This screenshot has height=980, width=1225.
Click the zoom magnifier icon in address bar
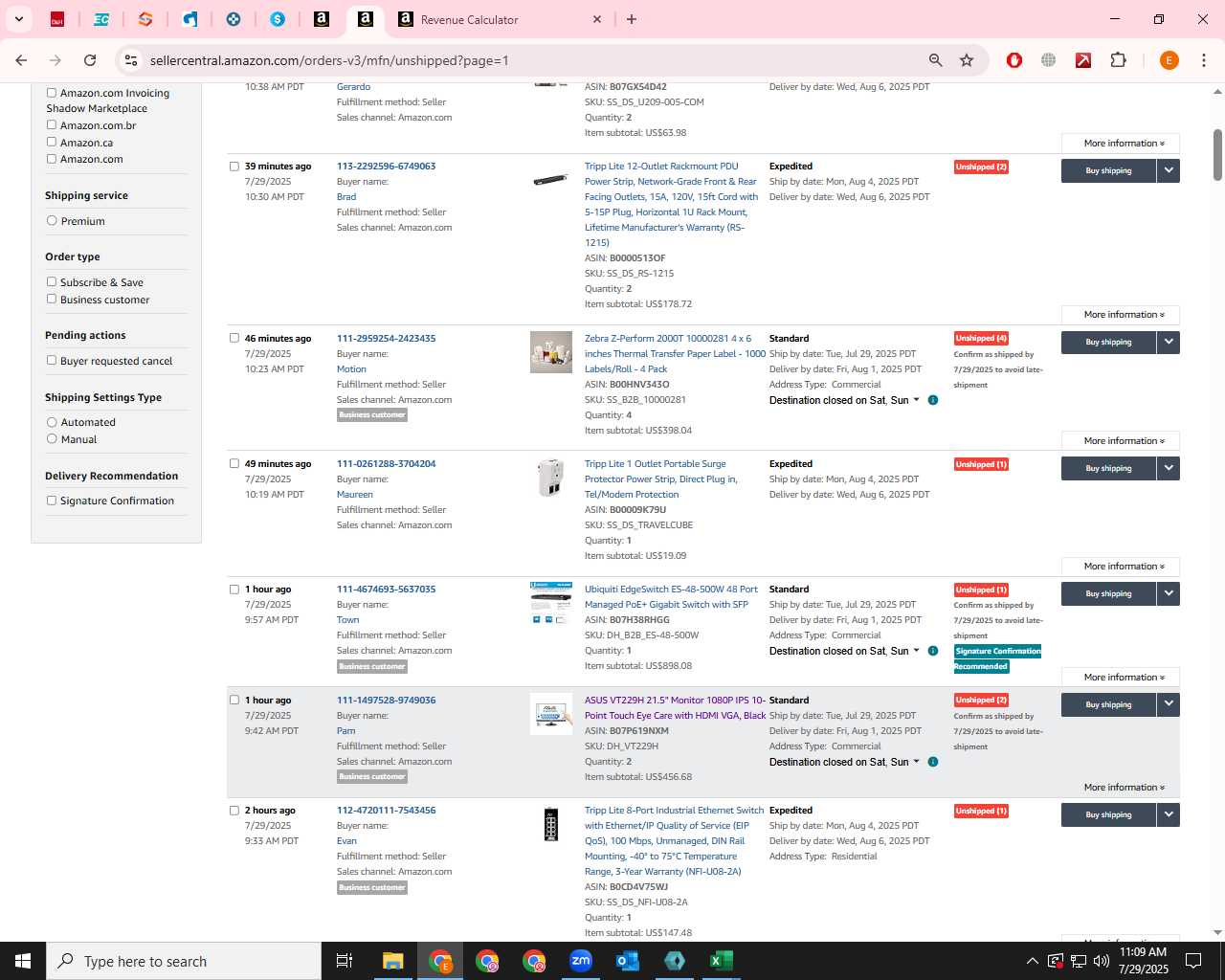(x=935, y=60)
